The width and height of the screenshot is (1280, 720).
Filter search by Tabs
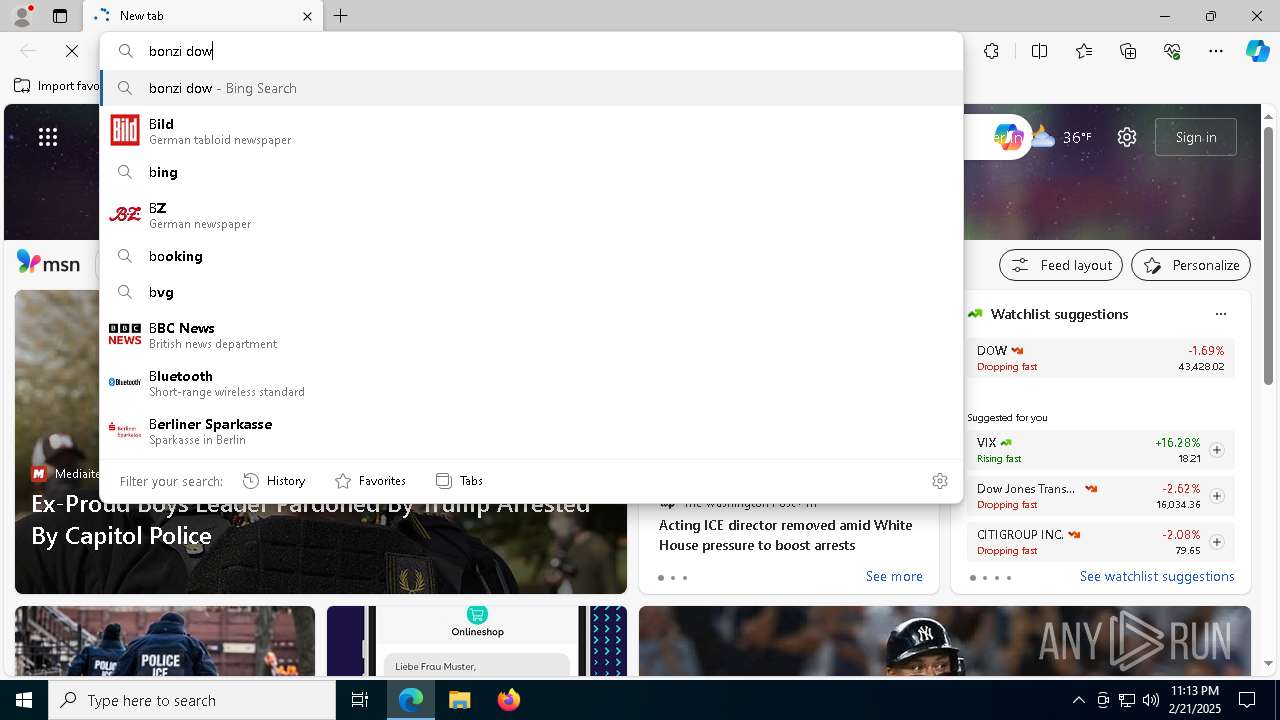tap(459, 481)
